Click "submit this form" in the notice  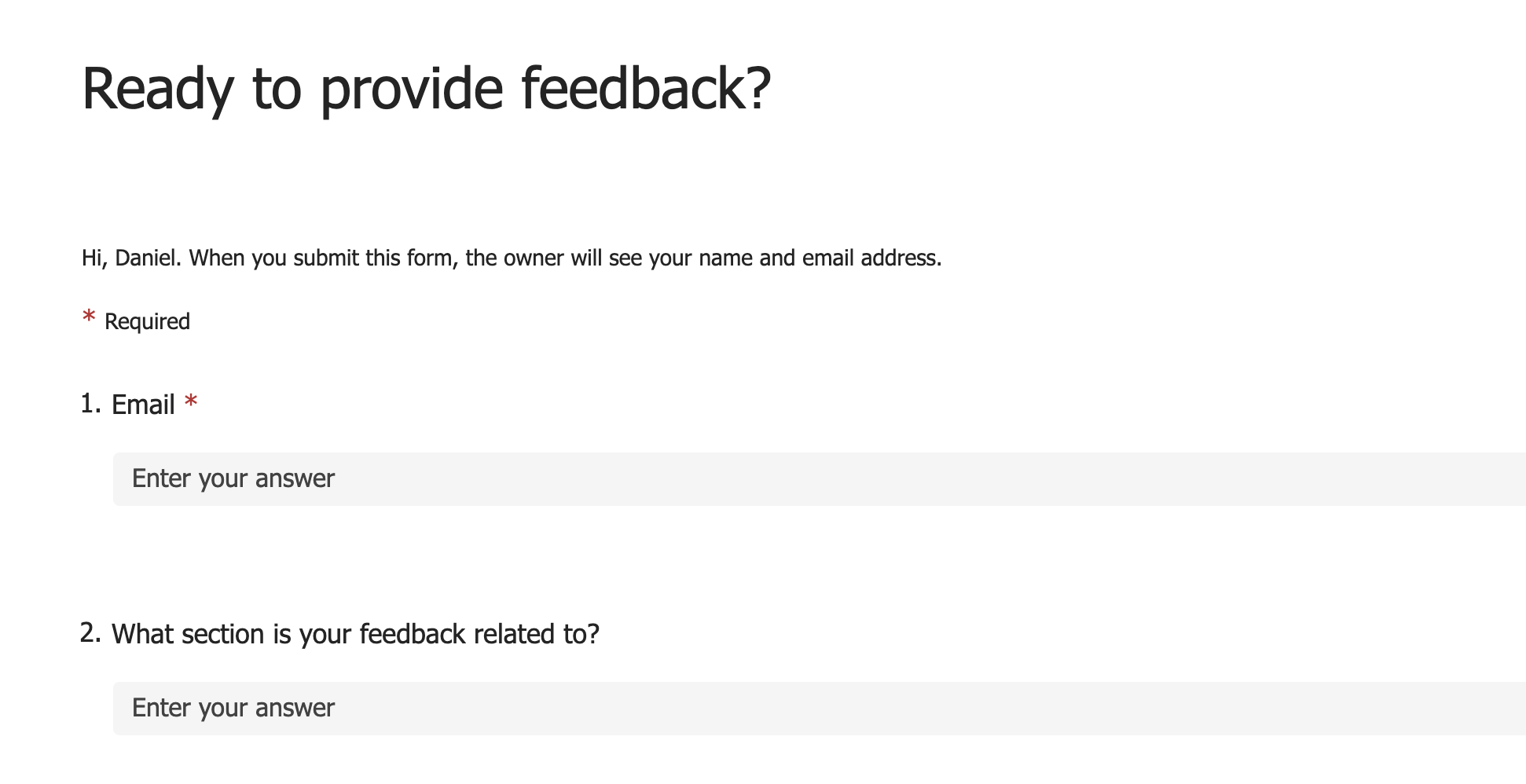376,258
